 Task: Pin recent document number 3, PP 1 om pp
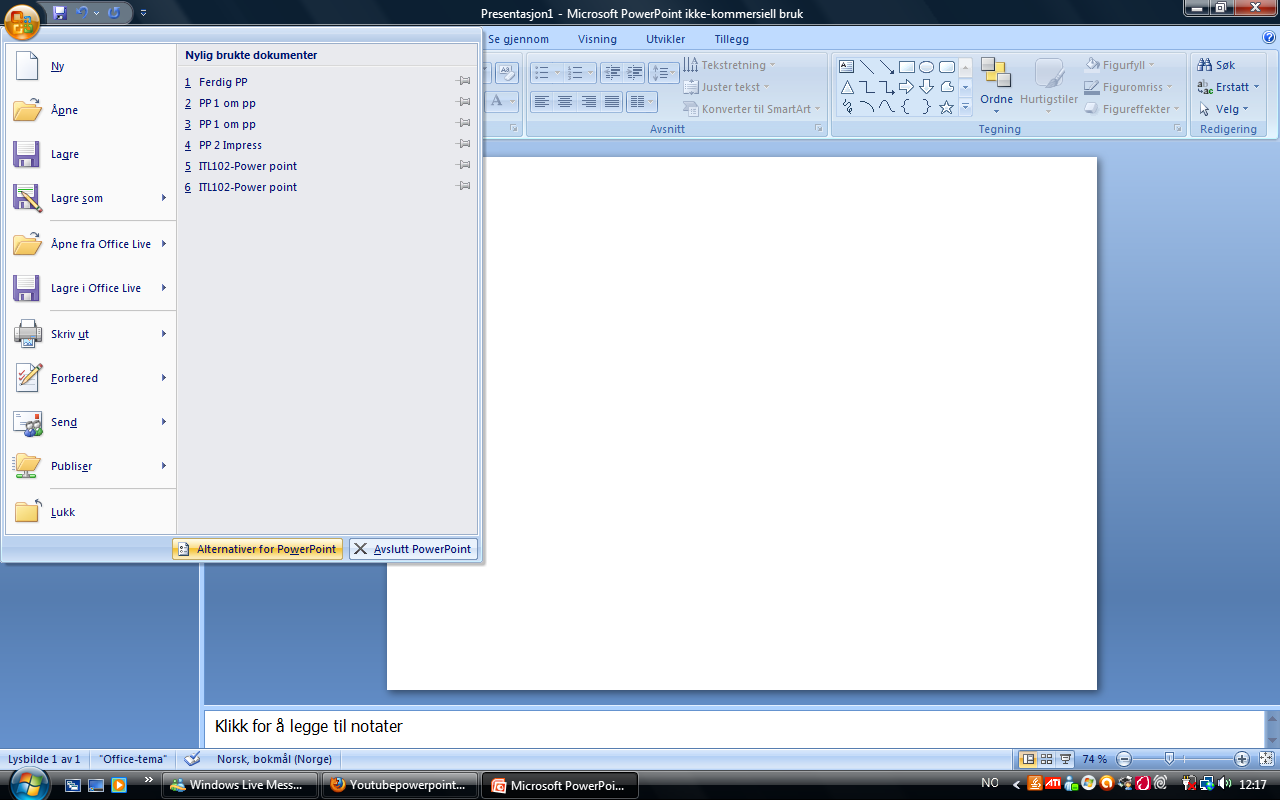coord(463,123)
